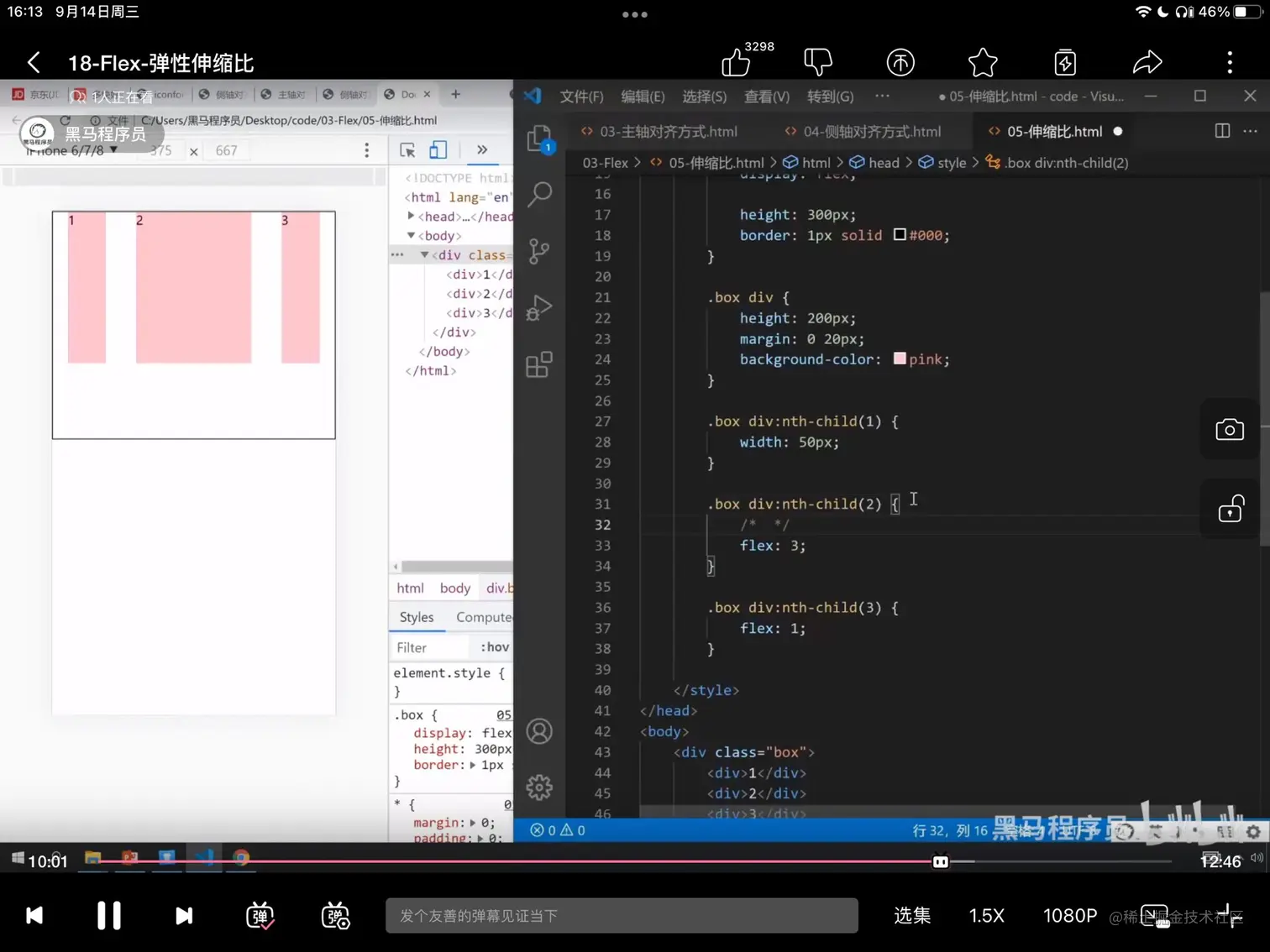
Task: Tap the charge lightning icon
Action: (x=1065, y=62)
